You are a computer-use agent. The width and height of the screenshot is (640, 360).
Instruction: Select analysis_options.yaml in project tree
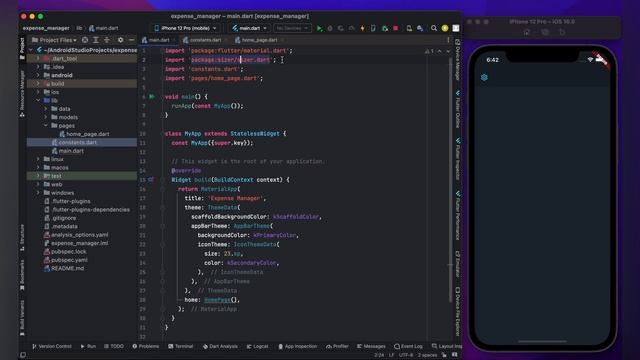coord(76,235)
